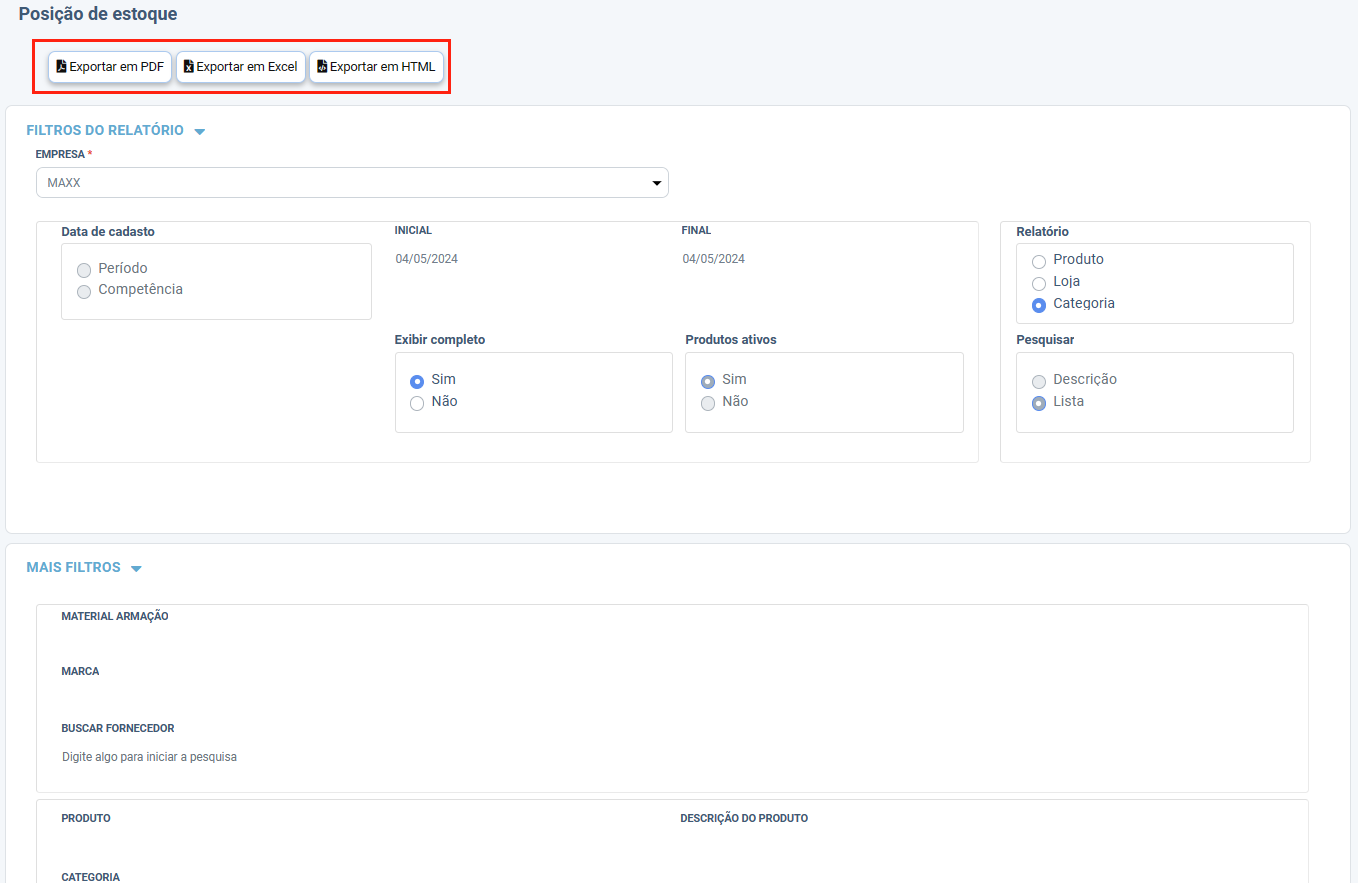
Task: Select Loja report type
Action: pos(1039,283)
